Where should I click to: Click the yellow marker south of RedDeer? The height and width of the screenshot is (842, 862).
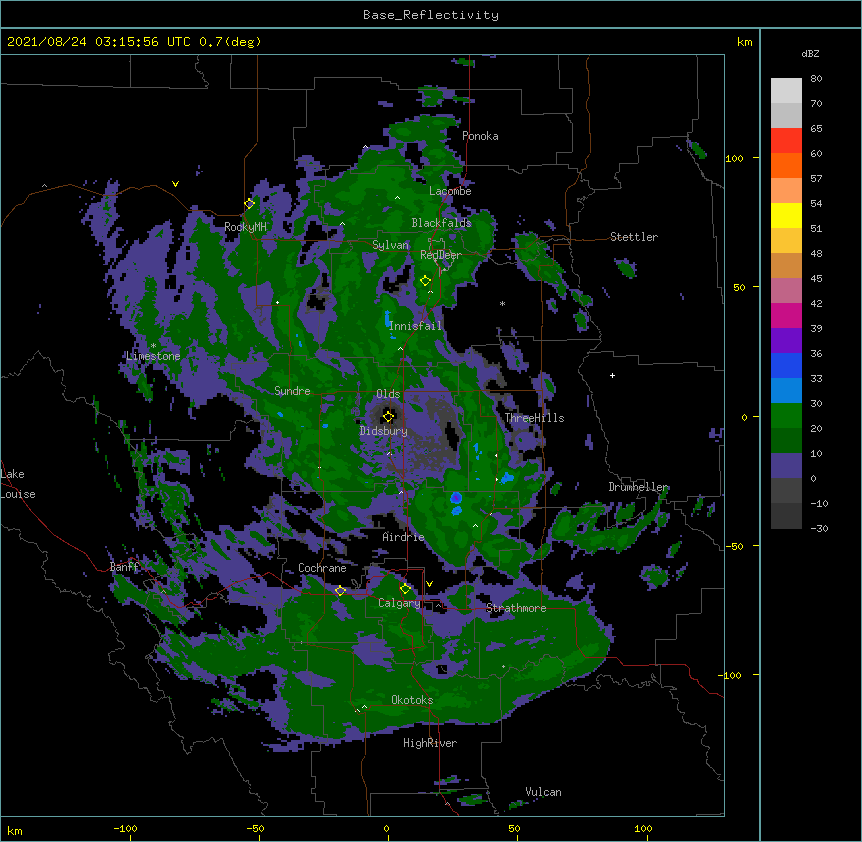click(x=425, y=281)
